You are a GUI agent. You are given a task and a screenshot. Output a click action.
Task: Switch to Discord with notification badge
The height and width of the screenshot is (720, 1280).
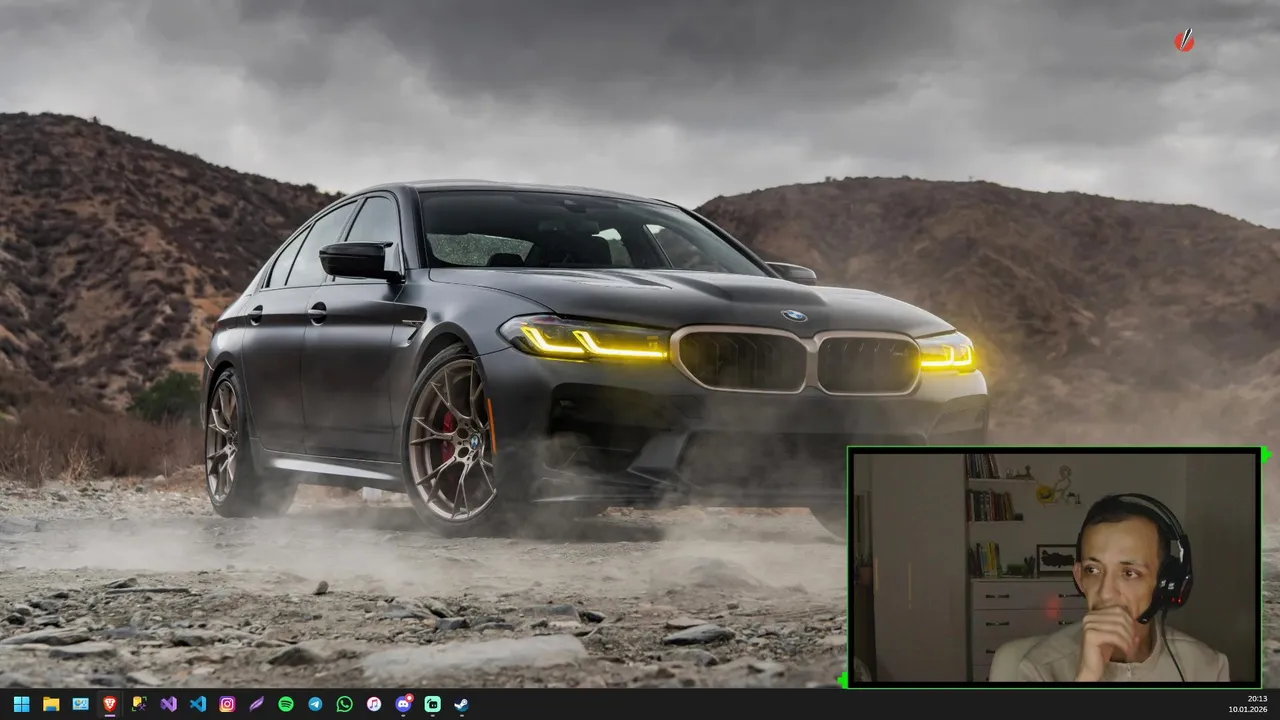(x=404, y=704)
